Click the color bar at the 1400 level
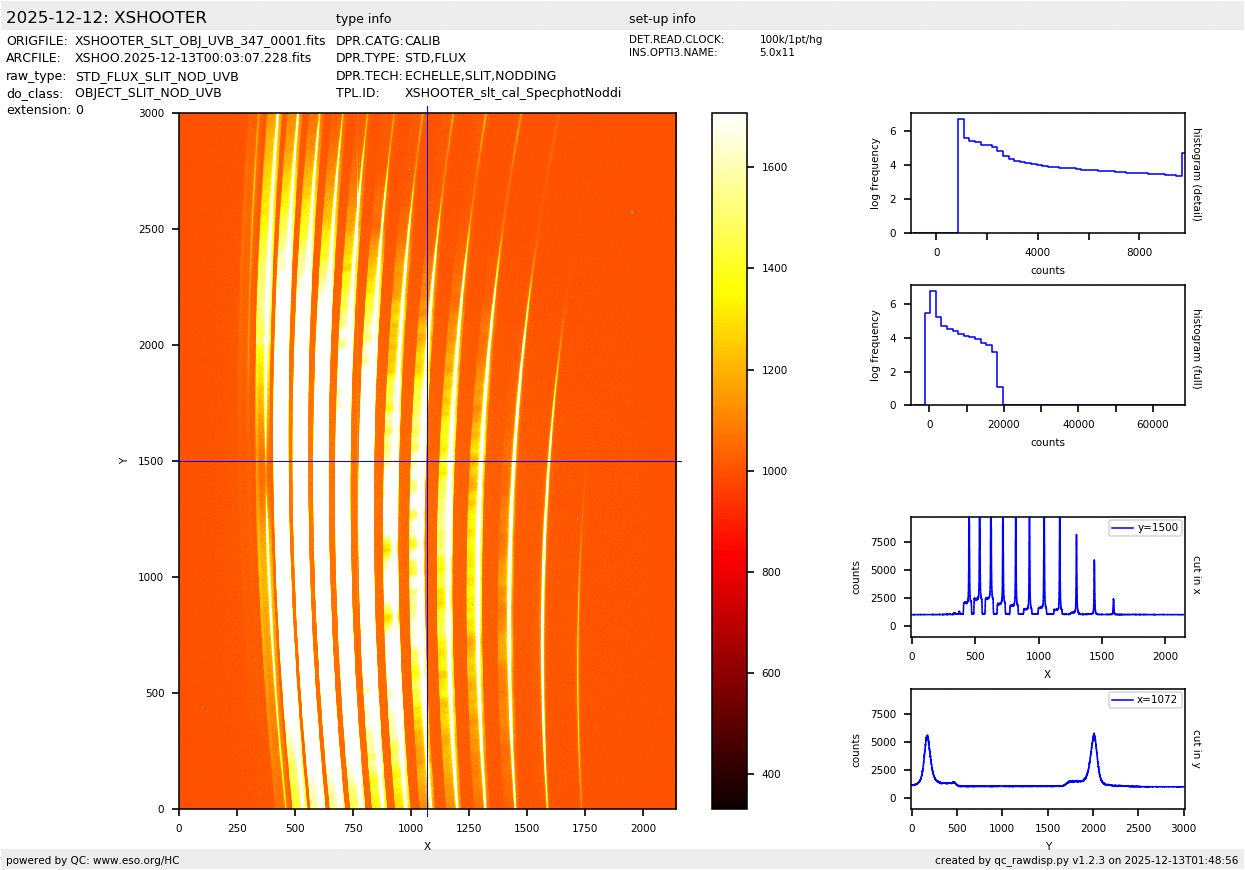Screen dimensions: 1245x870 click(729, 268)
